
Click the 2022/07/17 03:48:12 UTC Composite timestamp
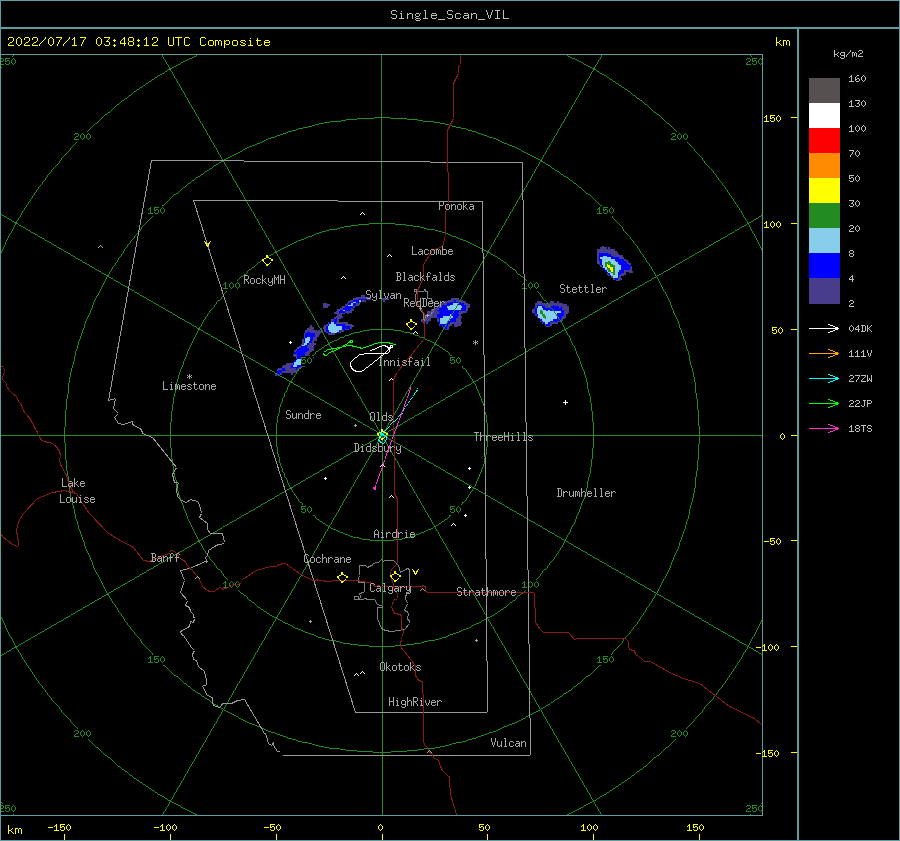click(138, 42)
